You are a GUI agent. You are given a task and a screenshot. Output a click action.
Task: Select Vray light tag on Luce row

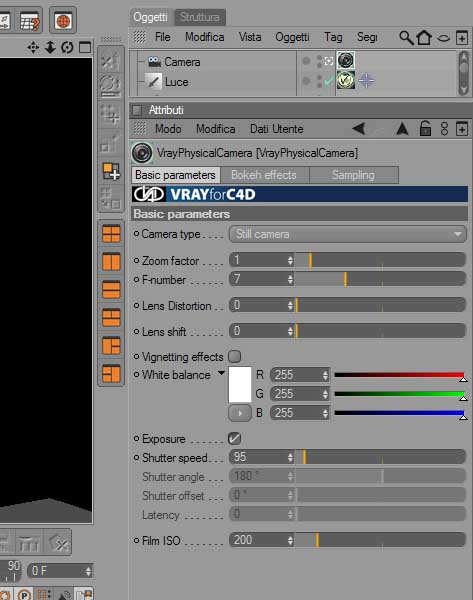coord(346,80)
